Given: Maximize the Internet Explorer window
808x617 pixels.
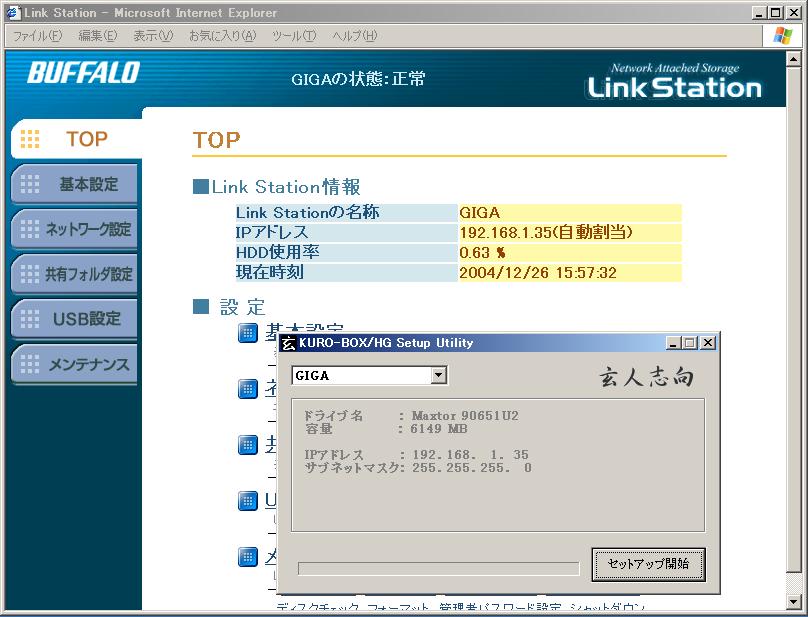Looking at the screenshot, I should (x=776, y=13).
